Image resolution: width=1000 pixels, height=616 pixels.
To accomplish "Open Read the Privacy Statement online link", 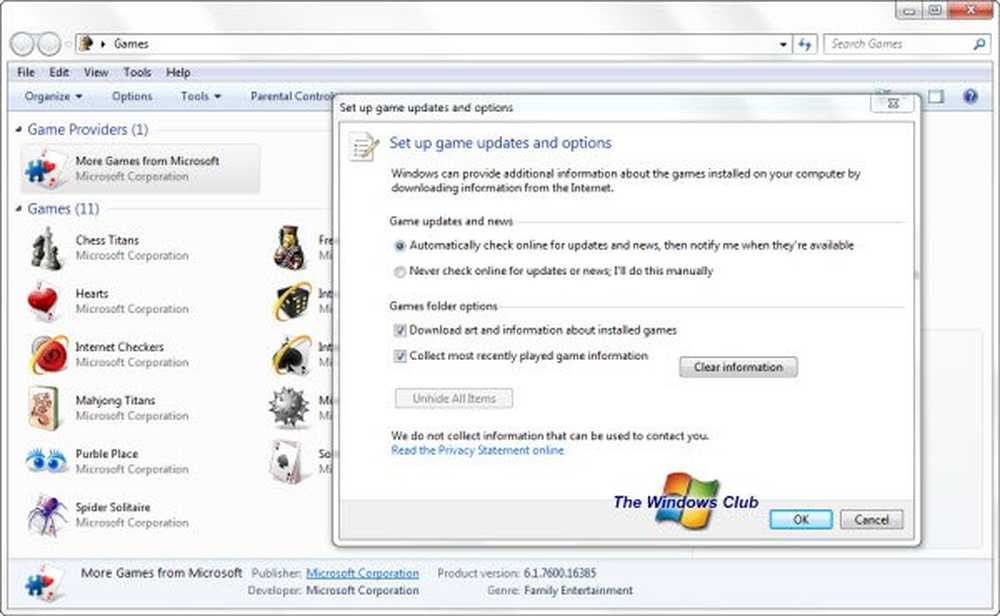I will click(477, 450).
